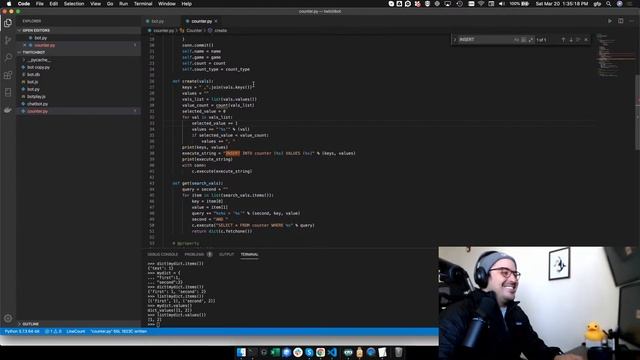Open the Manage gear in activity bar

click(x=8, y=318)
